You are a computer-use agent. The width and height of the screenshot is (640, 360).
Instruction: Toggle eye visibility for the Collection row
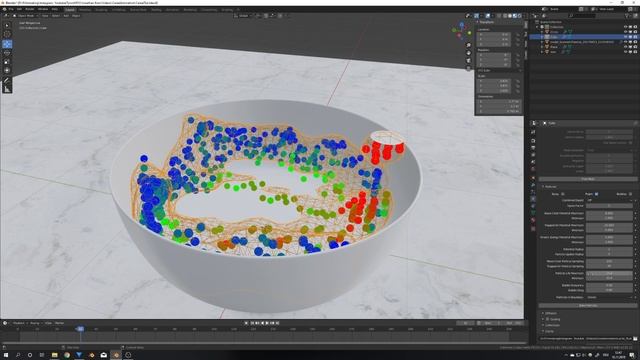tap(625, 27)
